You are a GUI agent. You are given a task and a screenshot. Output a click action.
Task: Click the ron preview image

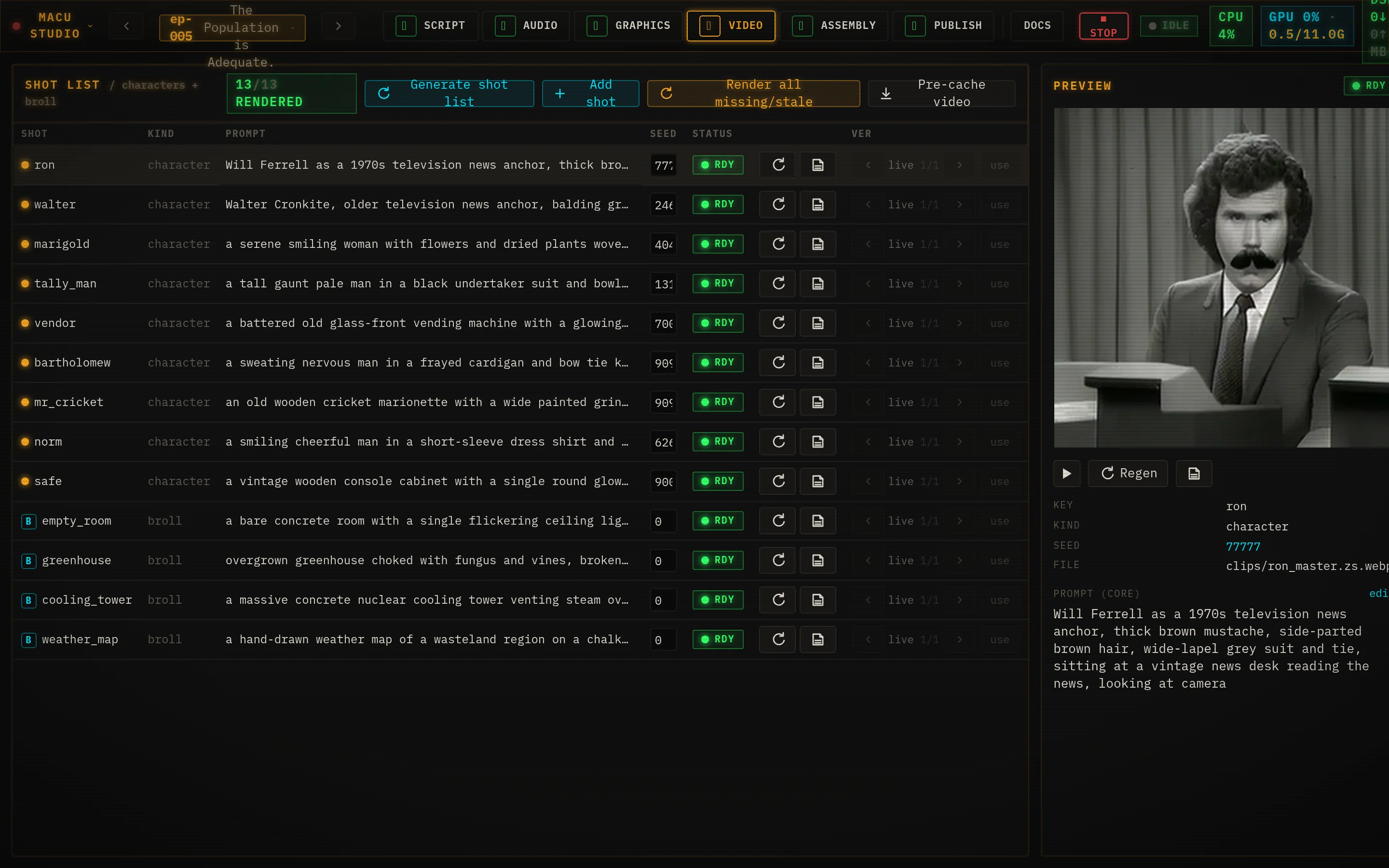point(1221,278)
